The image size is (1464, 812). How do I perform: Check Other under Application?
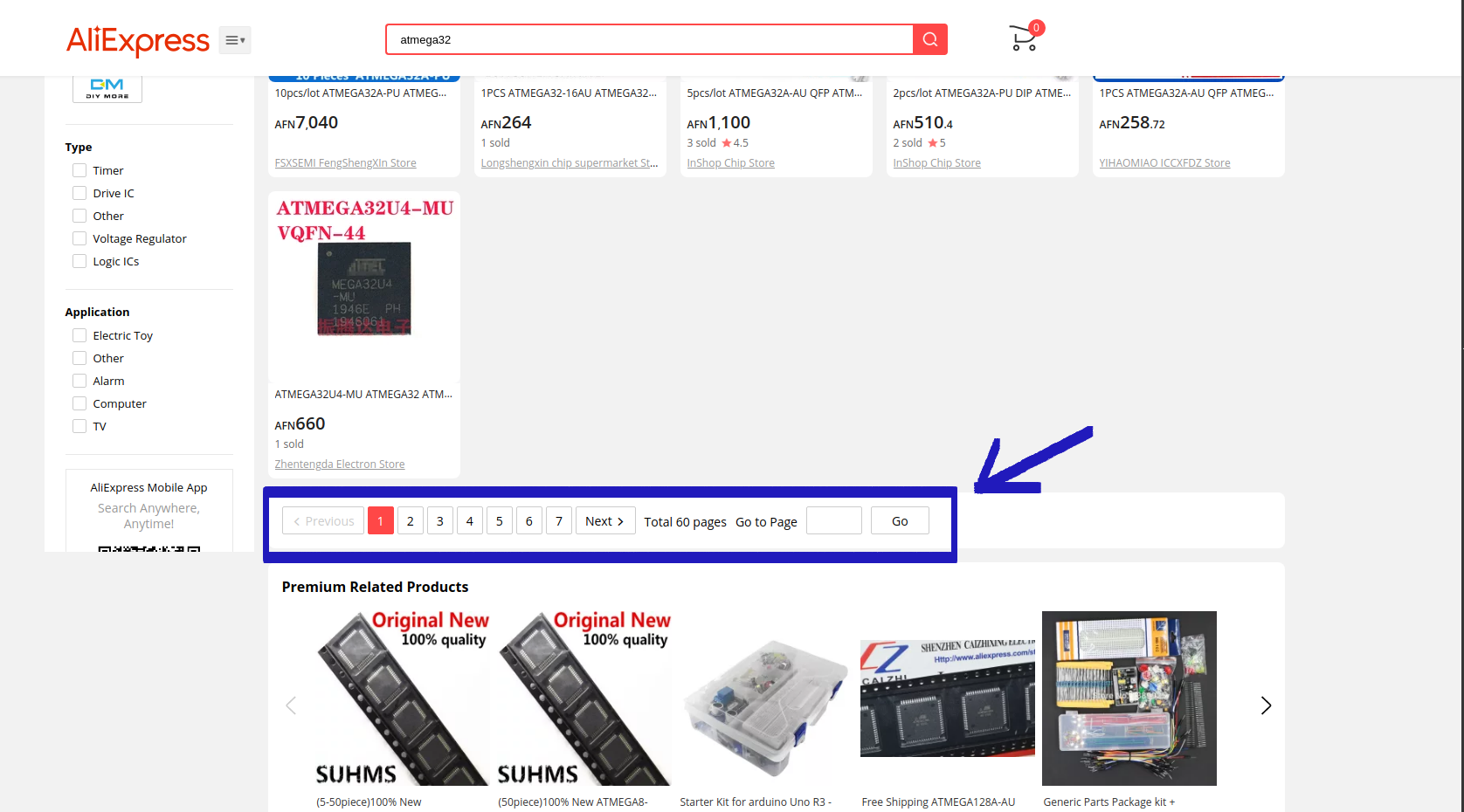pos(79,358)
